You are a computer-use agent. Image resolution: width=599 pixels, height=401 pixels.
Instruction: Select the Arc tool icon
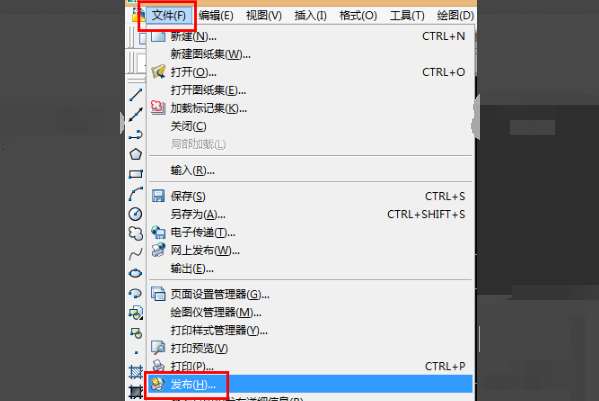(x=136, y=194)
